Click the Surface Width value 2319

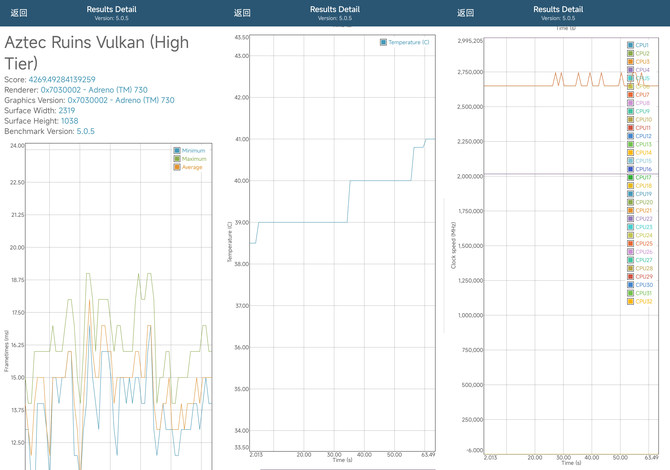pyautogui.click(x=67, y=111)
